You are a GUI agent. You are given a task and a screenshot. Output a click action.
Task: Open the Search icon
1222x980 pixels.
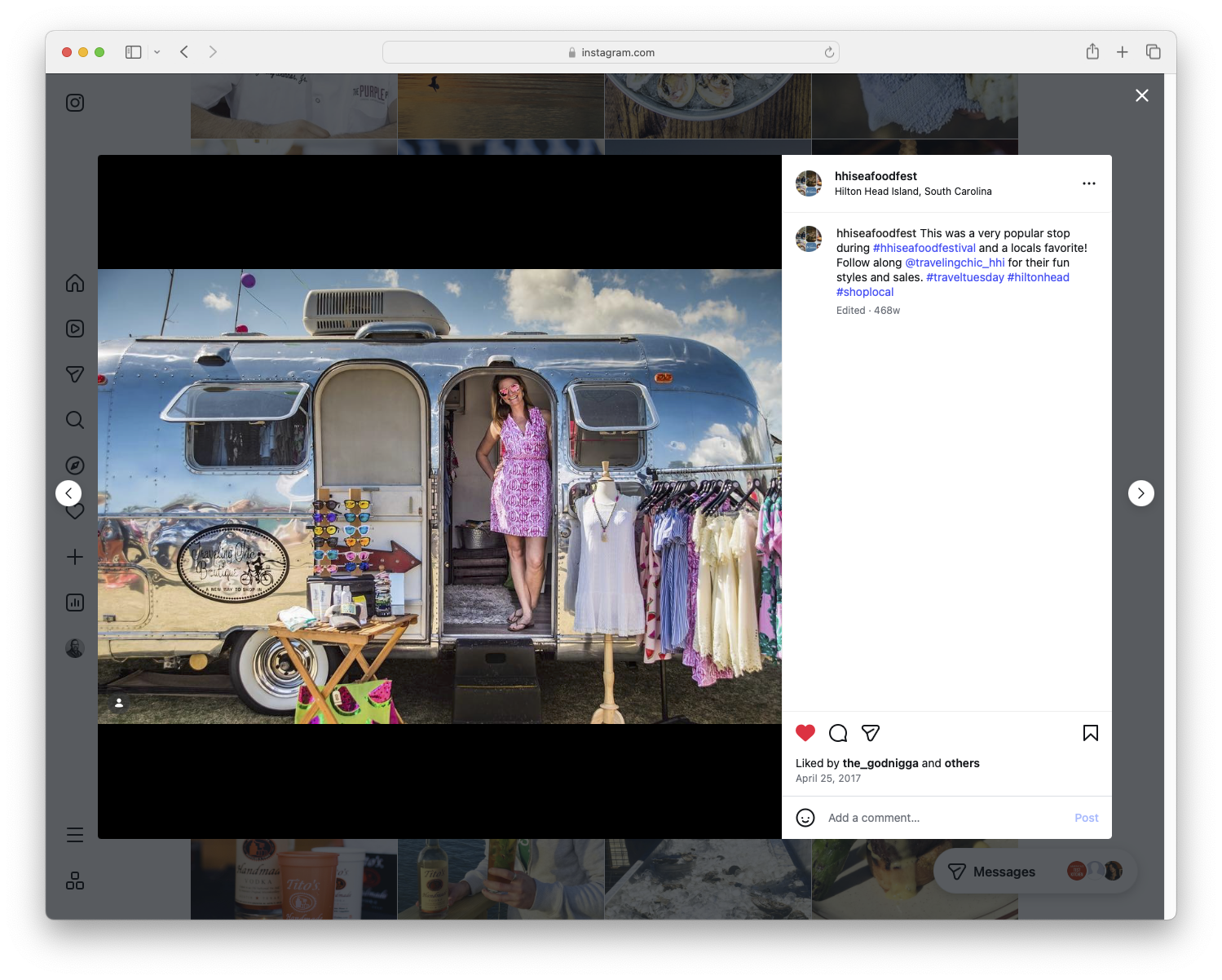74,419
